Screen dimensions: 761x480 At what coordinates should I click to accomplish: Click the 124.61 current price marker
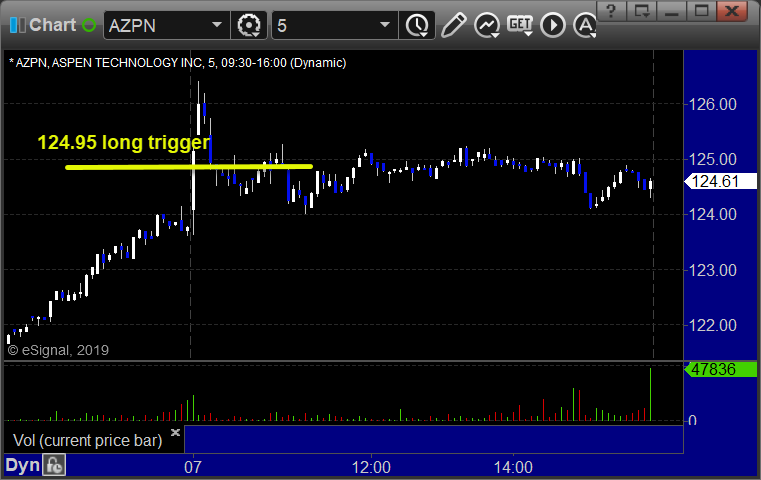[x=720, y=181]
